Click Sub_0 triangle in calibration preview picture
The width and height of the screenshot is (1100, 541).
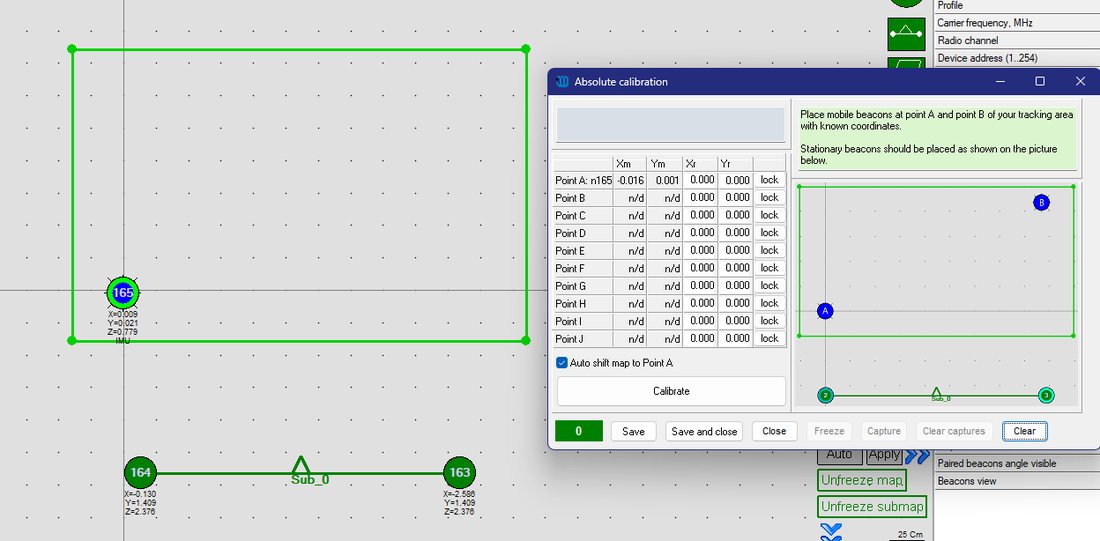[x=936, y=392]
